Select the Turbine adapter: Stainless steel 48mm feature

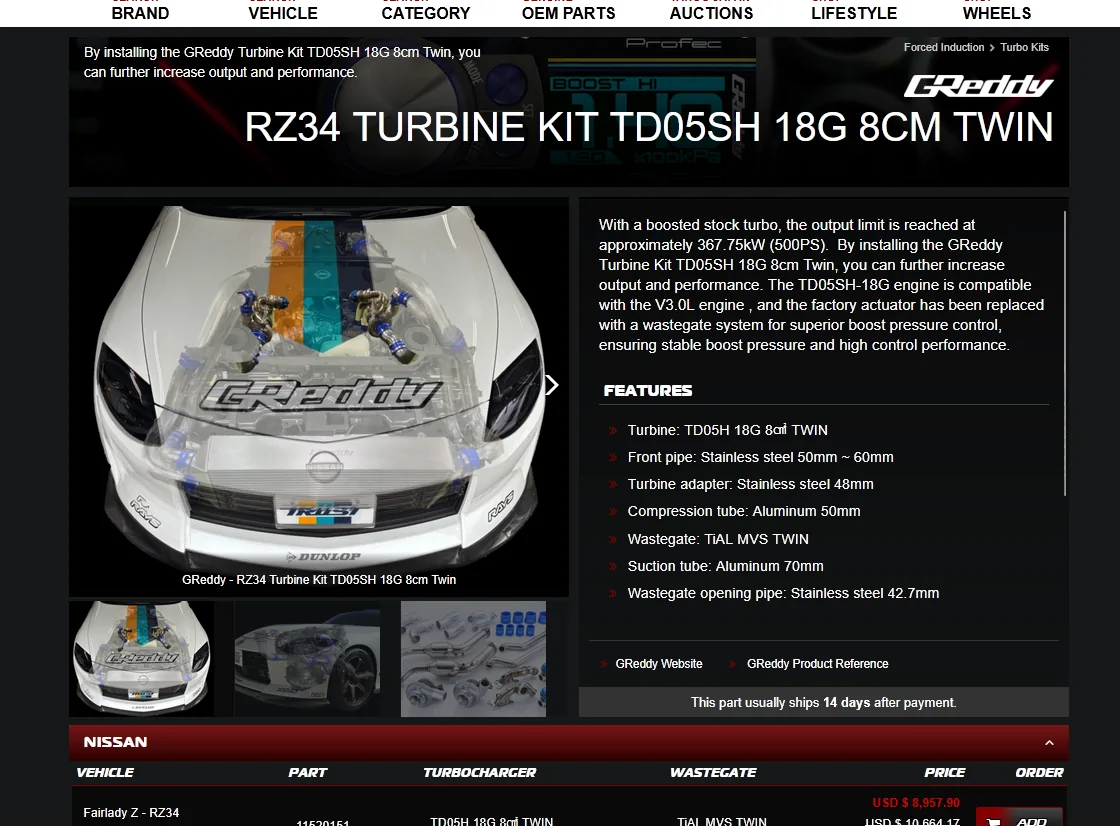point(750,484)
